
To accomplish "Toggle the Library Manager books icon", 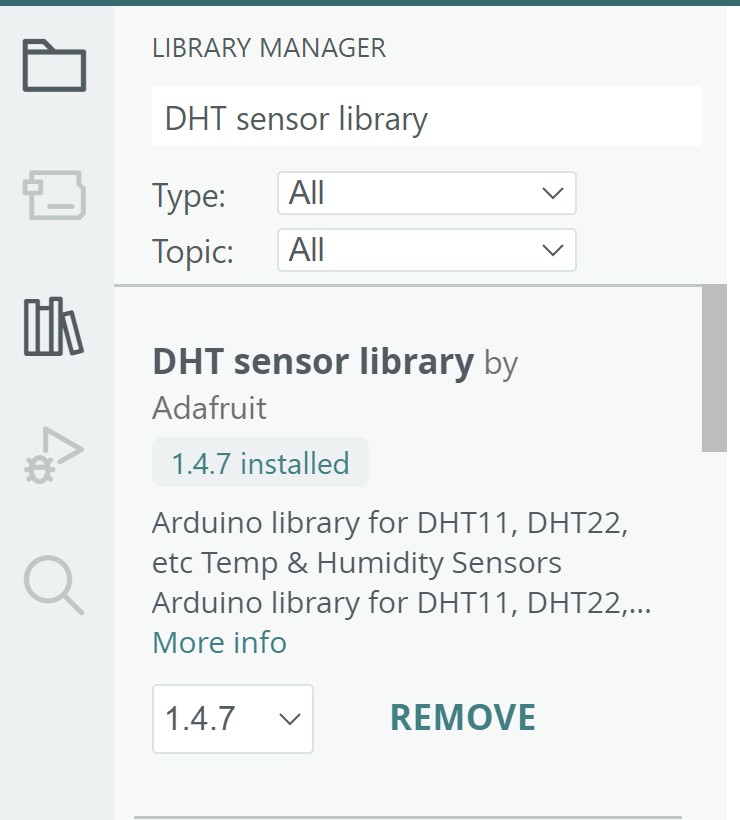I will 55,326.
